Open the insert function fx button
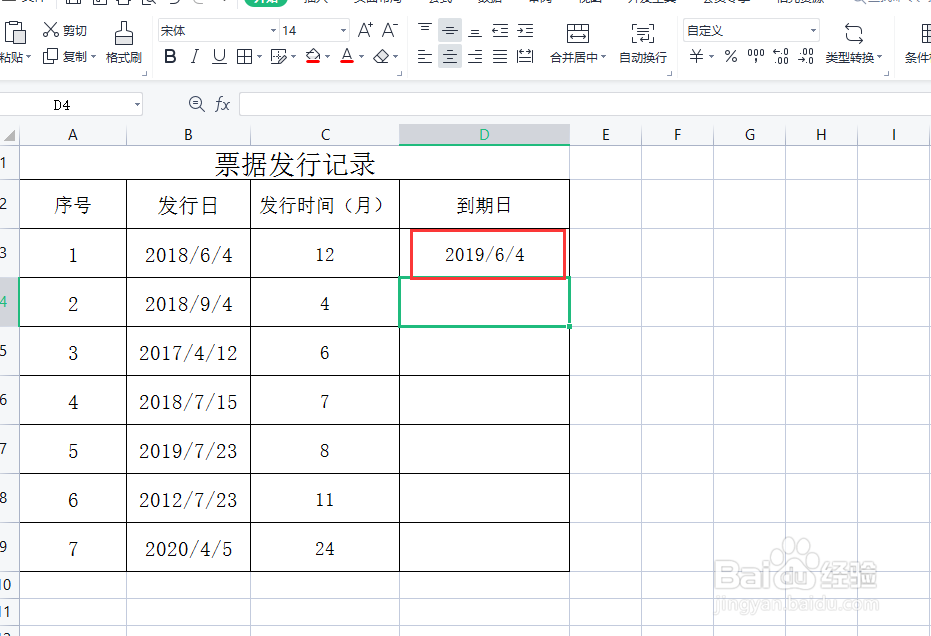Screen dimensions: 931x636 [222, 105]
